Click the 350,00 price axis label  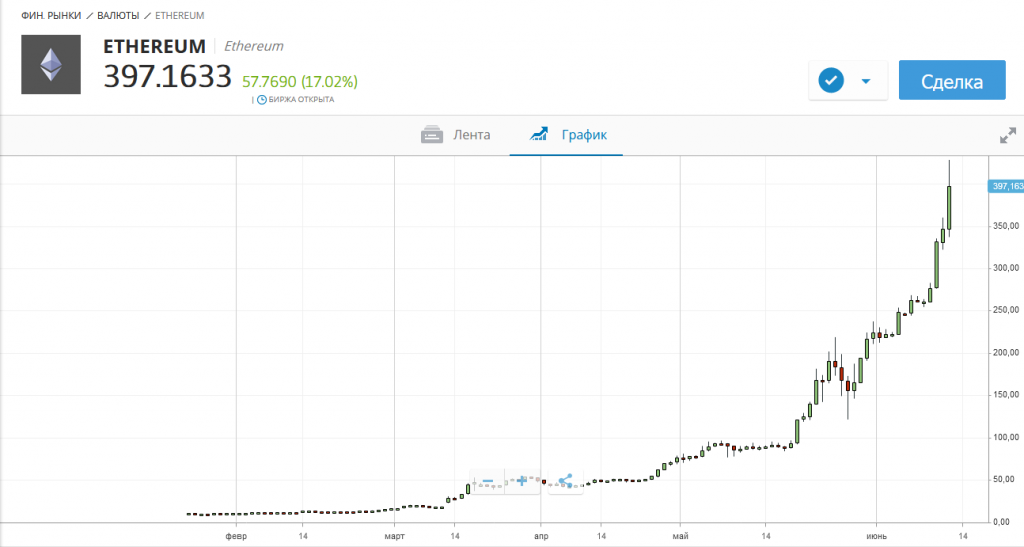point(1006,226)
